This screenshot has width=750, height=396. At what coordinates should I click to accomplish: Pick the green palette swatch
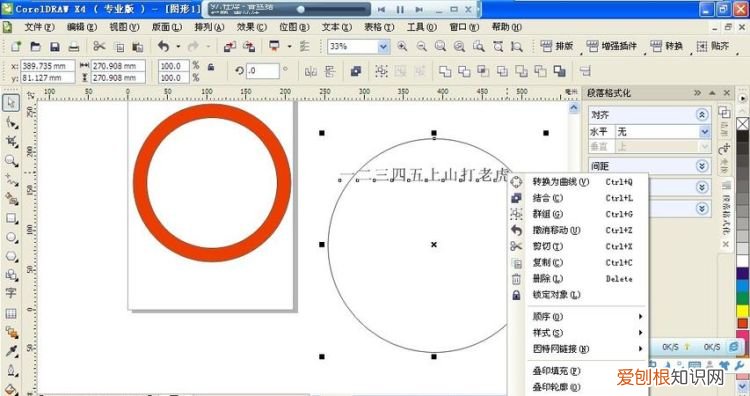(x=742, y=298)
